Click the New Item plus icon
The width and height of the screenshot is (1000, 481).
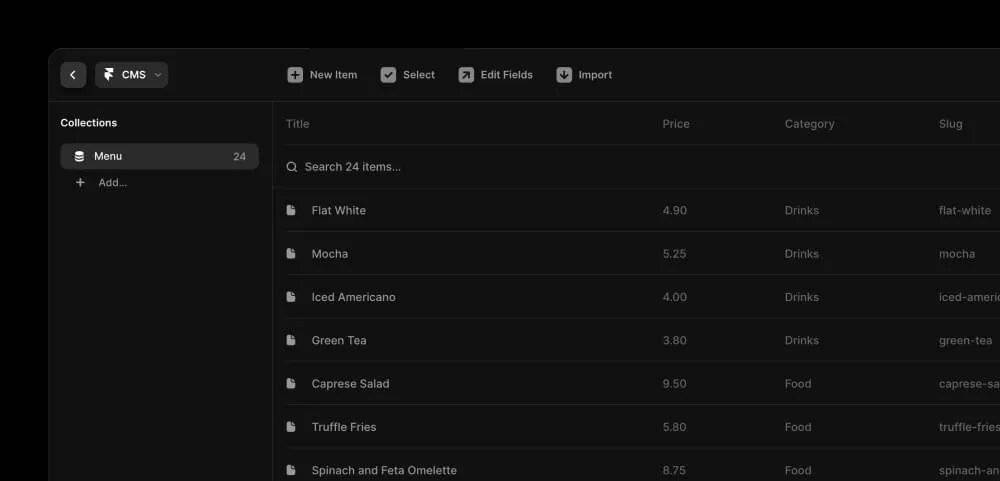tap(295, 75)
